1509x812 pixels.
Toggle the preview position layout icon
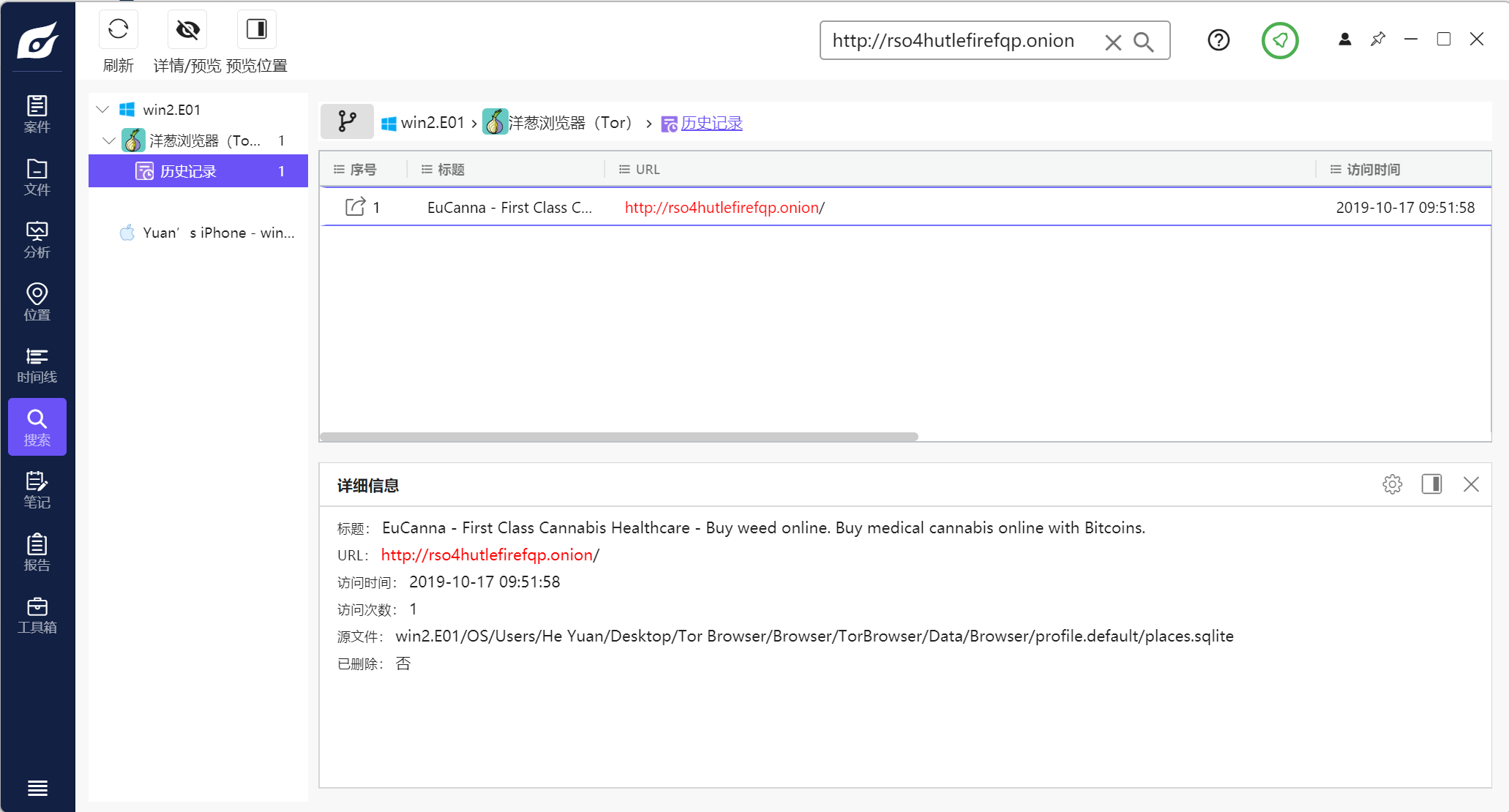(x=256, y=30)
